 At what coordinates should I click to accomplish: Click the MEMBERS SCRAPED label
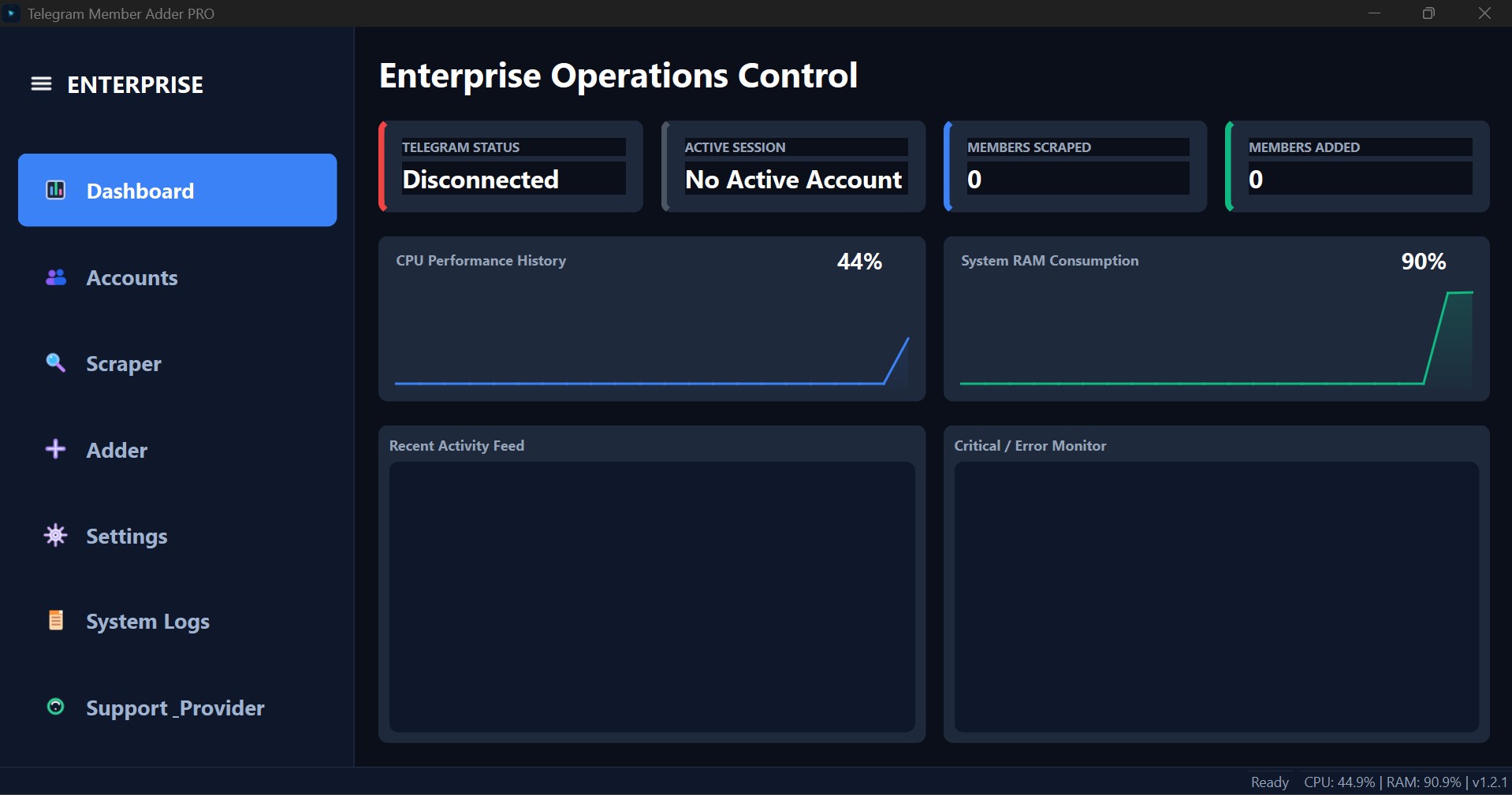click(1029, 147)
